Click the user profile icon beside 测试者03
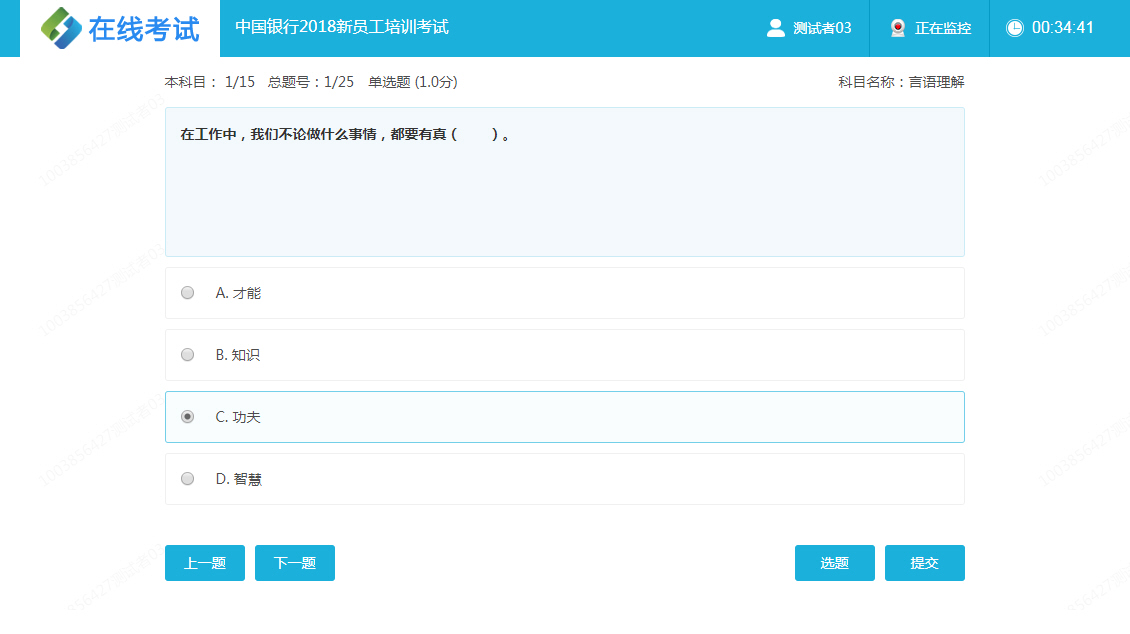The image size is (1130, 634). (776, 28)
